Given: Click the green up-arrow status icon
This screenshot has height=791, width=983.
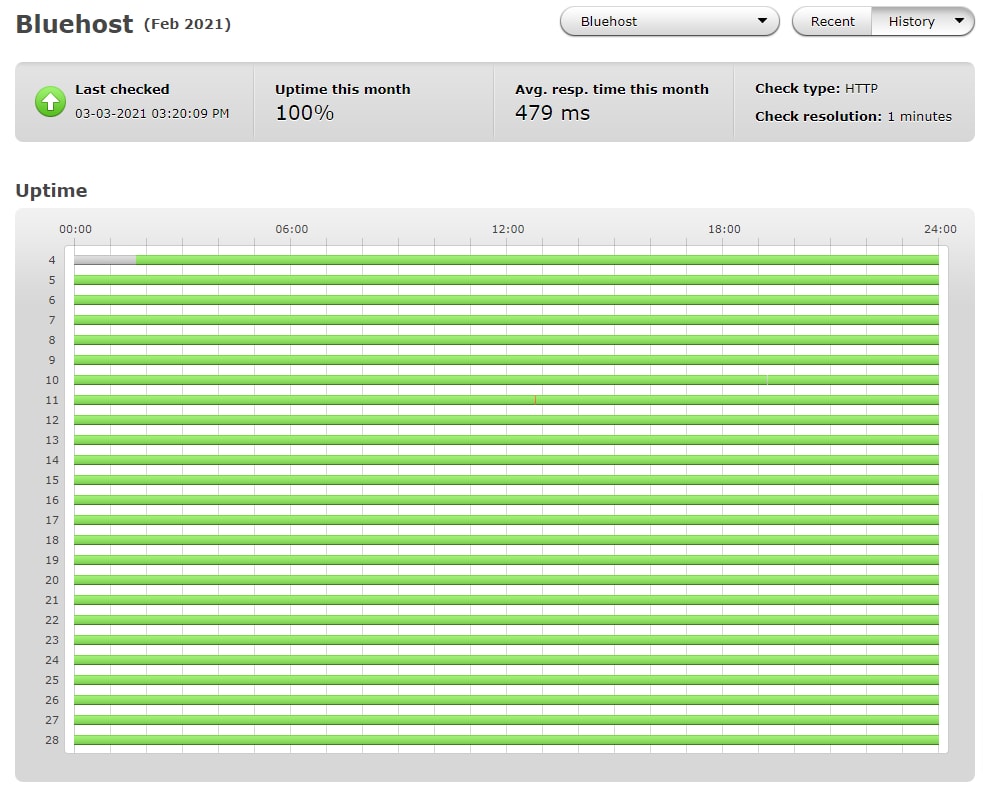Looking at the screenshot, I should [50, 102].
